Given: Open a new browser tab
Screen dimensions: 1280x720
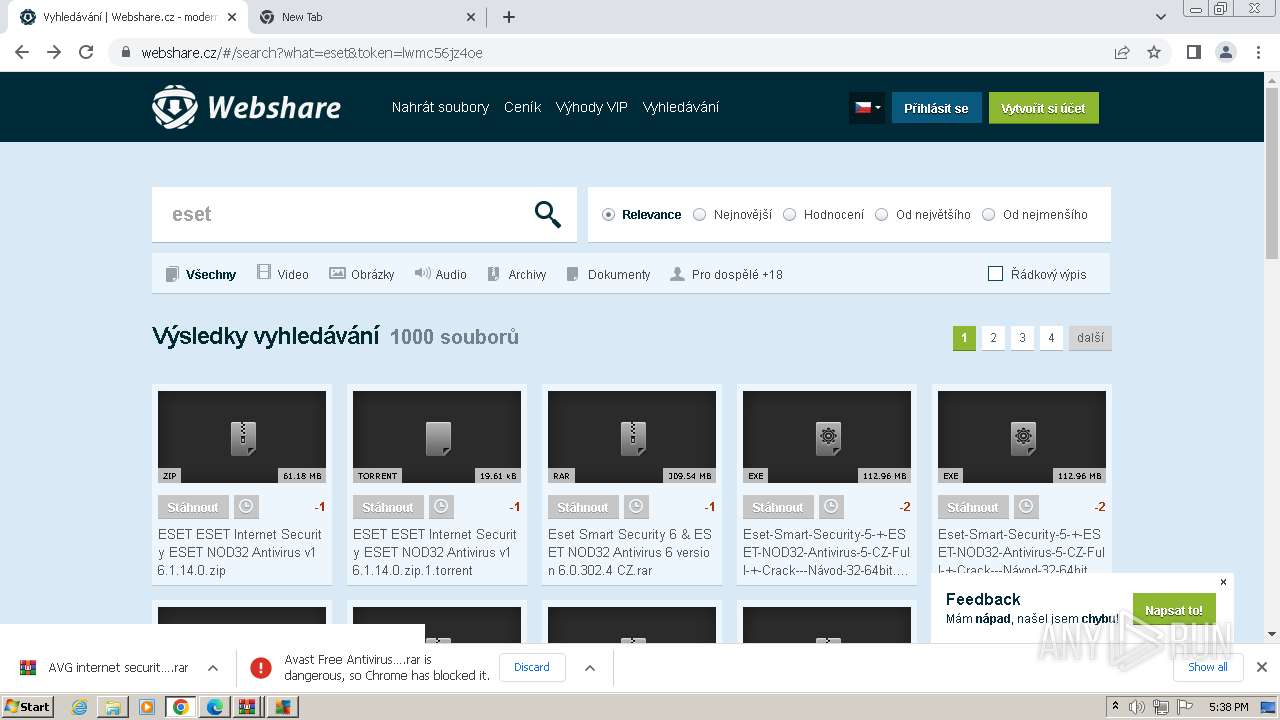Looking at the screenshot, I should pos(509,17).
